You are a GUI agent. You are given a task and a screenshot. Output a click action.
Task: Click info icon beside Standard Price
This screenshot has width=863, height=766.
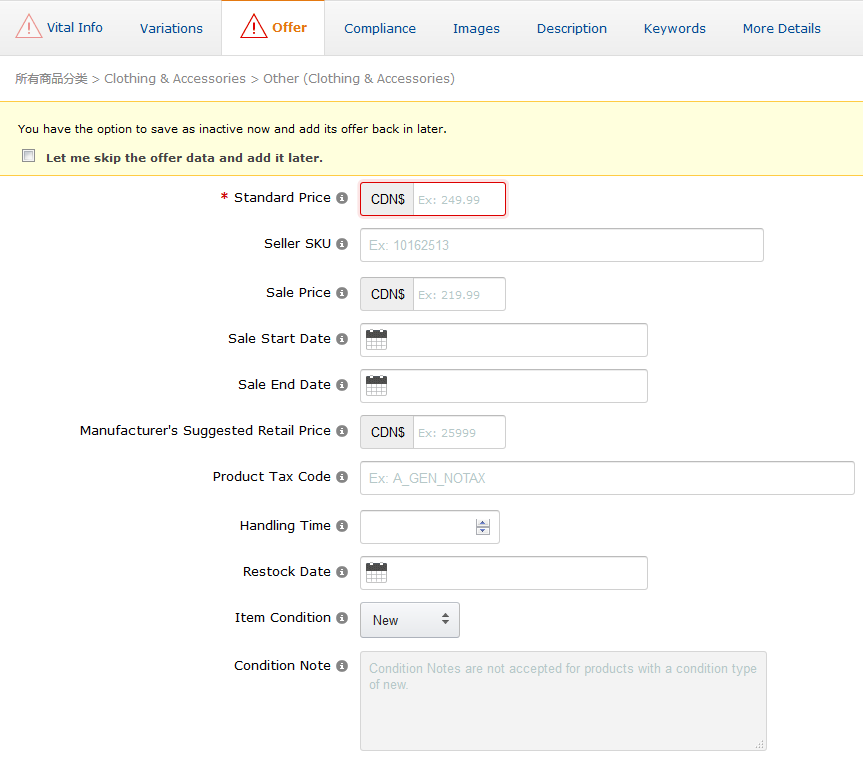pos(342,198)
